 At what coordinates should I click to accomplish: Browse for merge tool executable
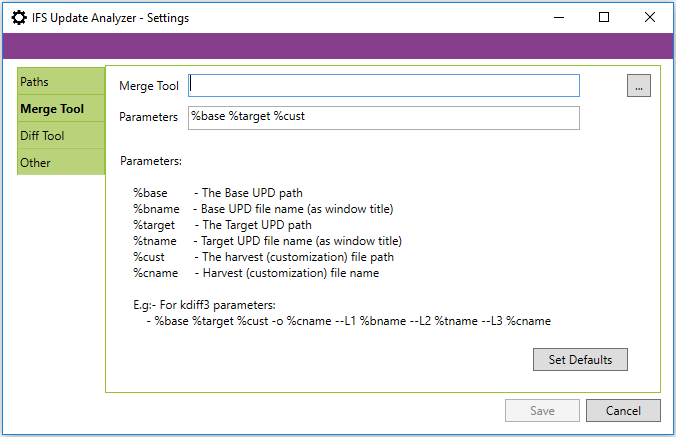(638, 86)
